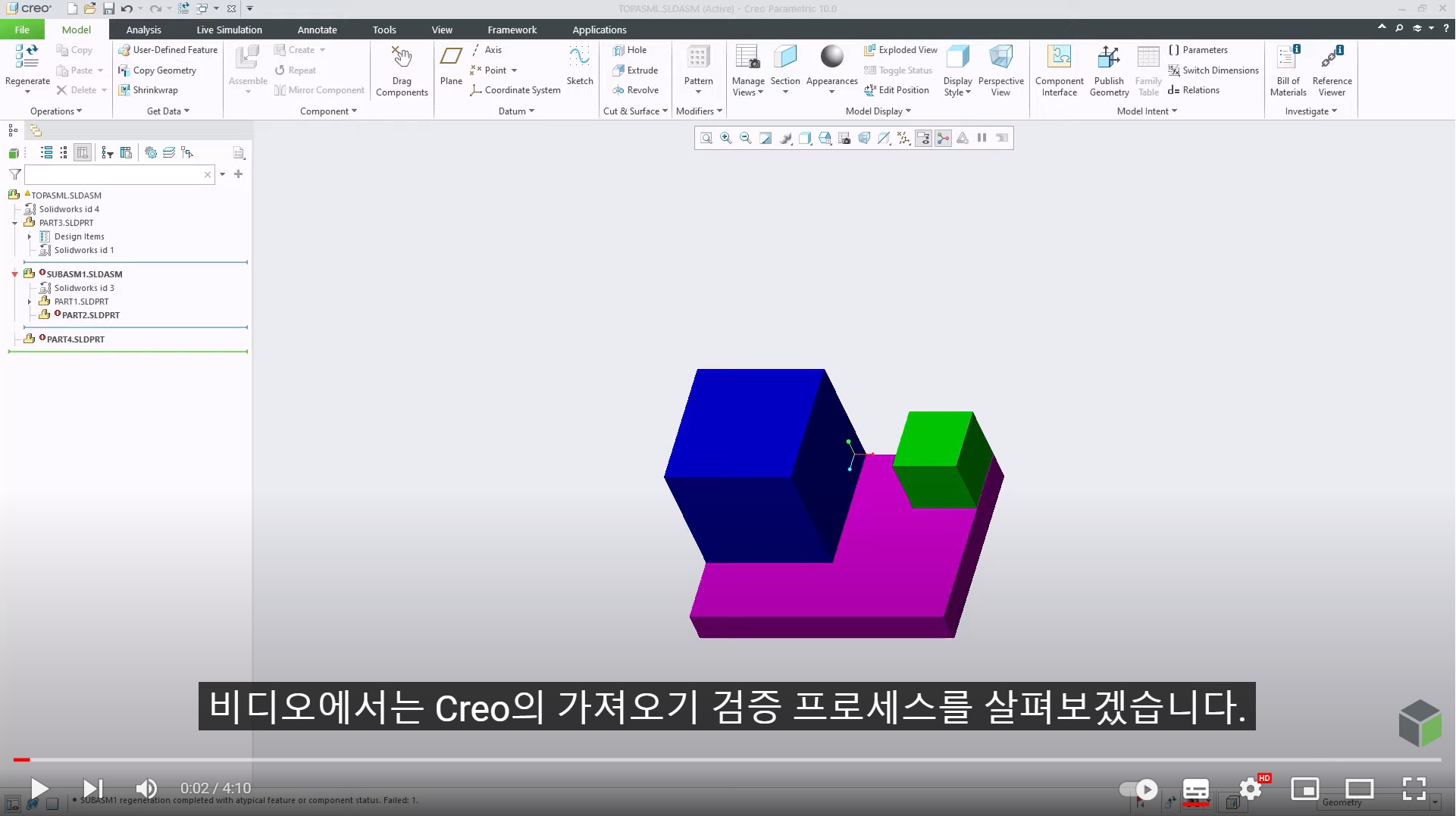Open Relations dialog
This screenshot has width=1456, height=816.
coord(1194,90)
